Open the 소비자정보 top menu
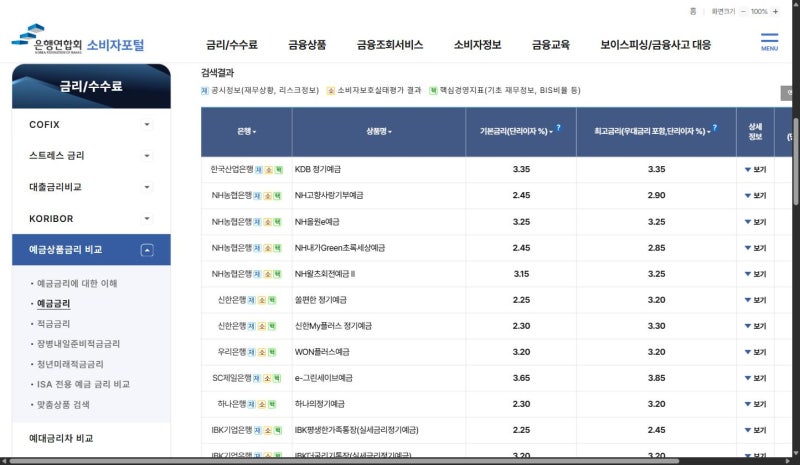 coord(478,45)
